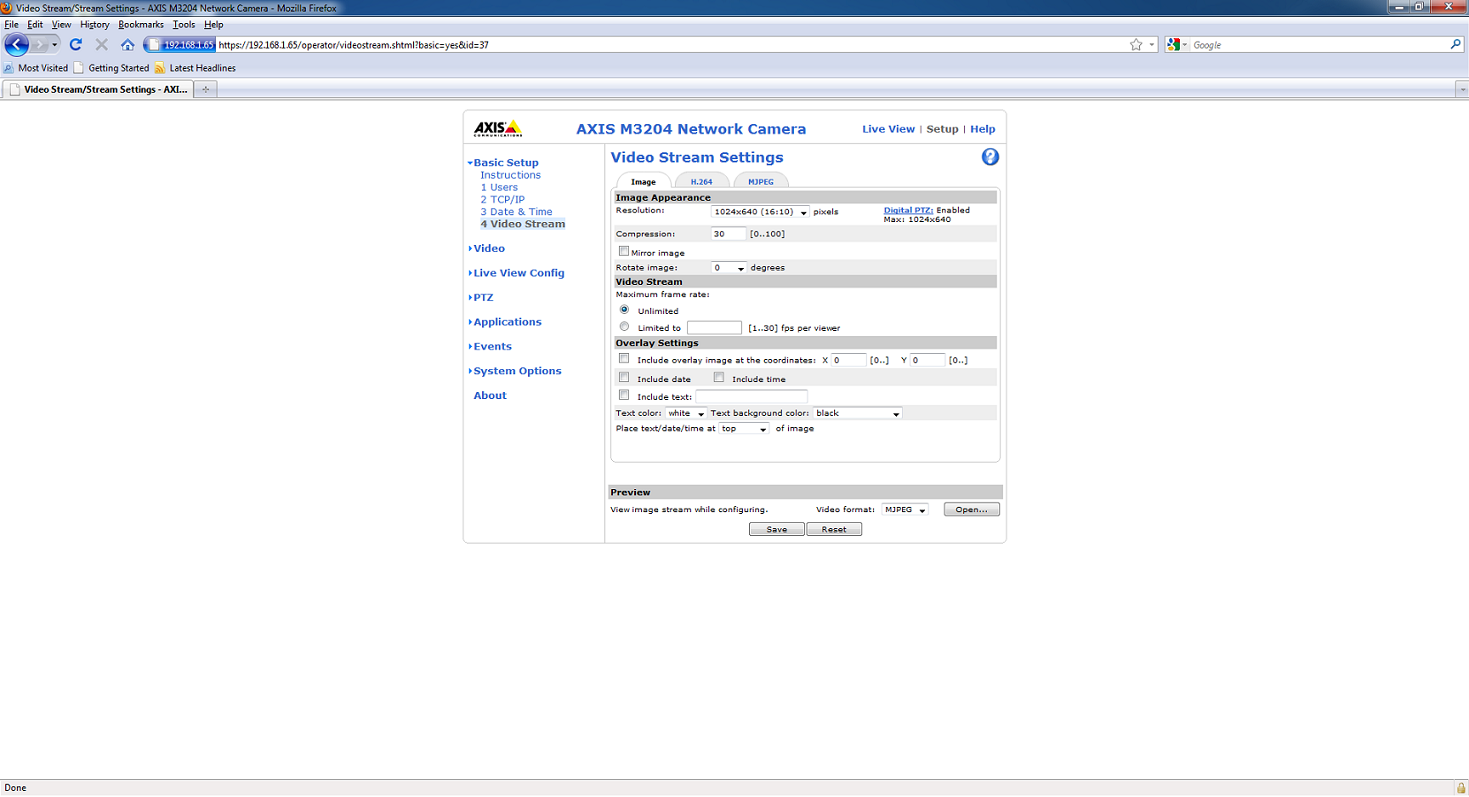Enable the Mirror image checkbox
This screenshot has width=1469, height=797.
pos(624,252)
